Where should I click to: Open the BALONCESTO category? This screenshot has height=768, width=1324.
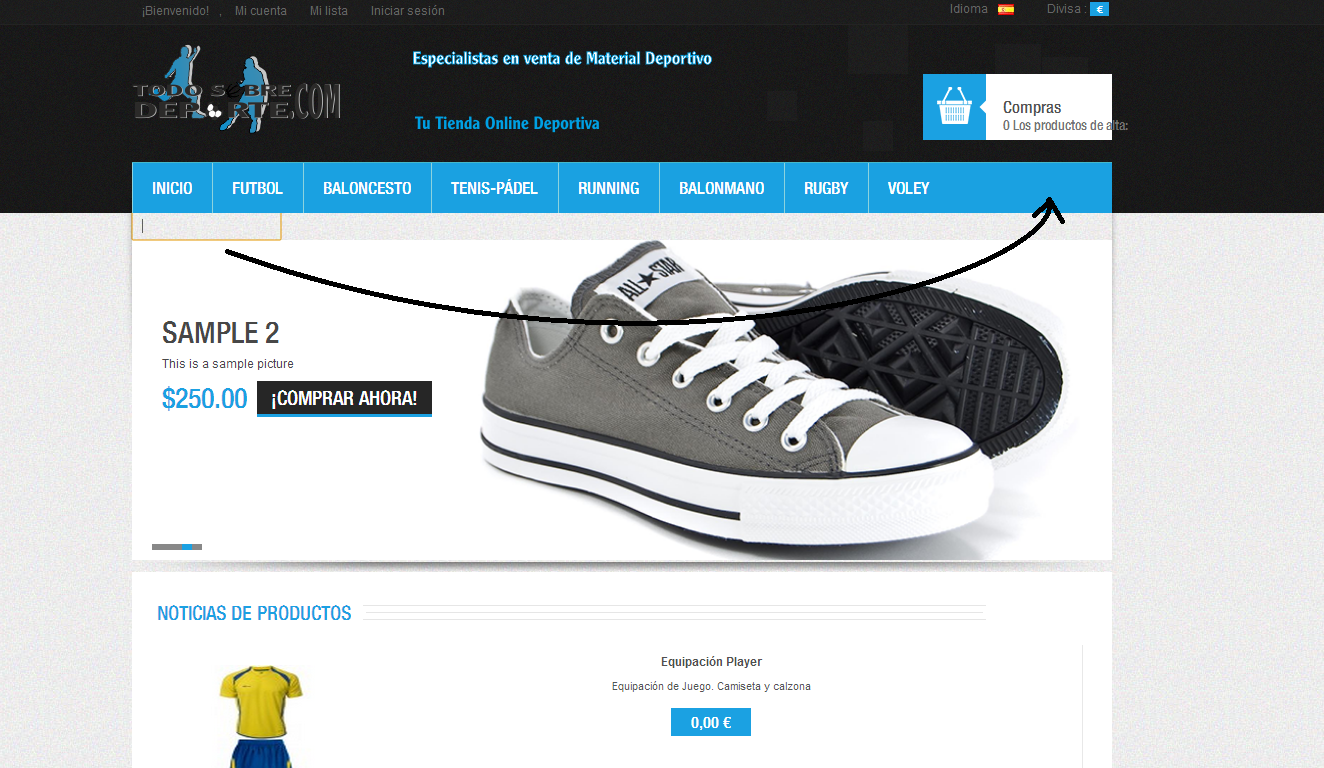click(367, 188)
